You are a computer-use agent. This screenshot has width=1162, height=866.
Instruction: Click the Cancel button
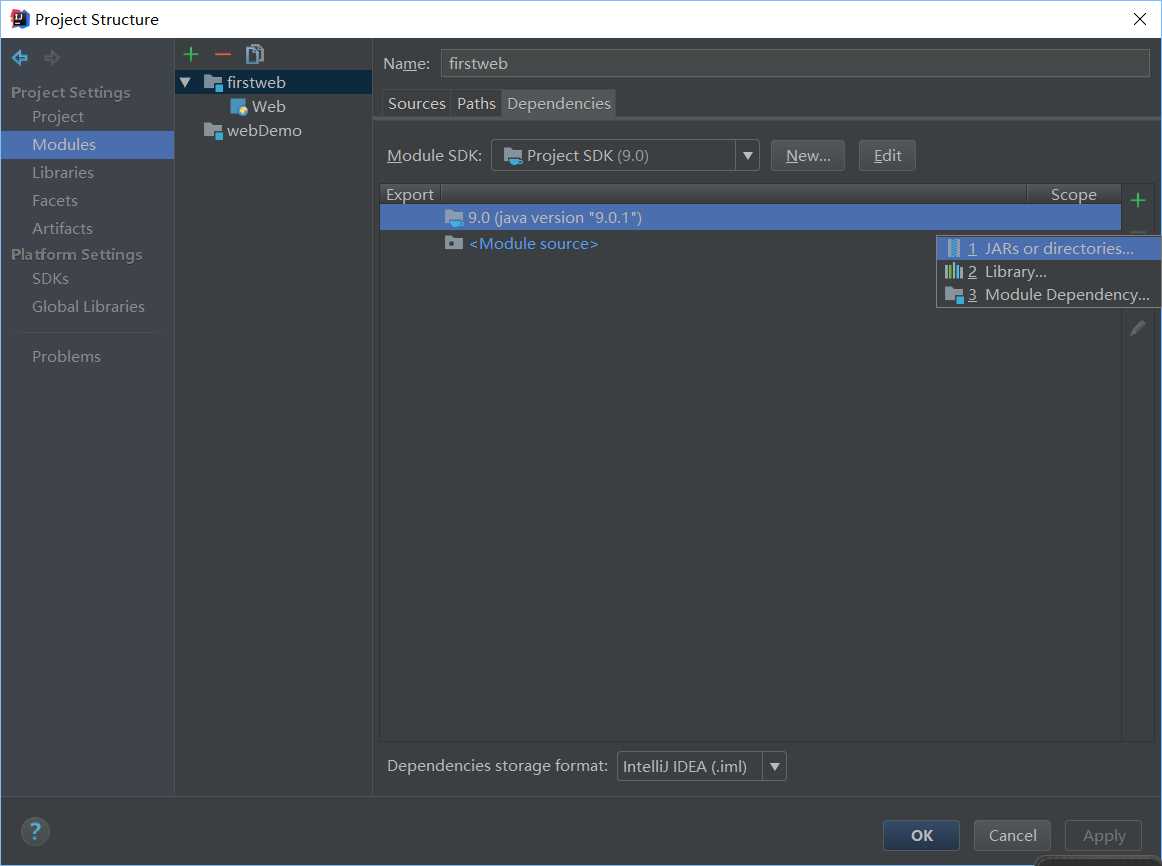pos(1012,836)
